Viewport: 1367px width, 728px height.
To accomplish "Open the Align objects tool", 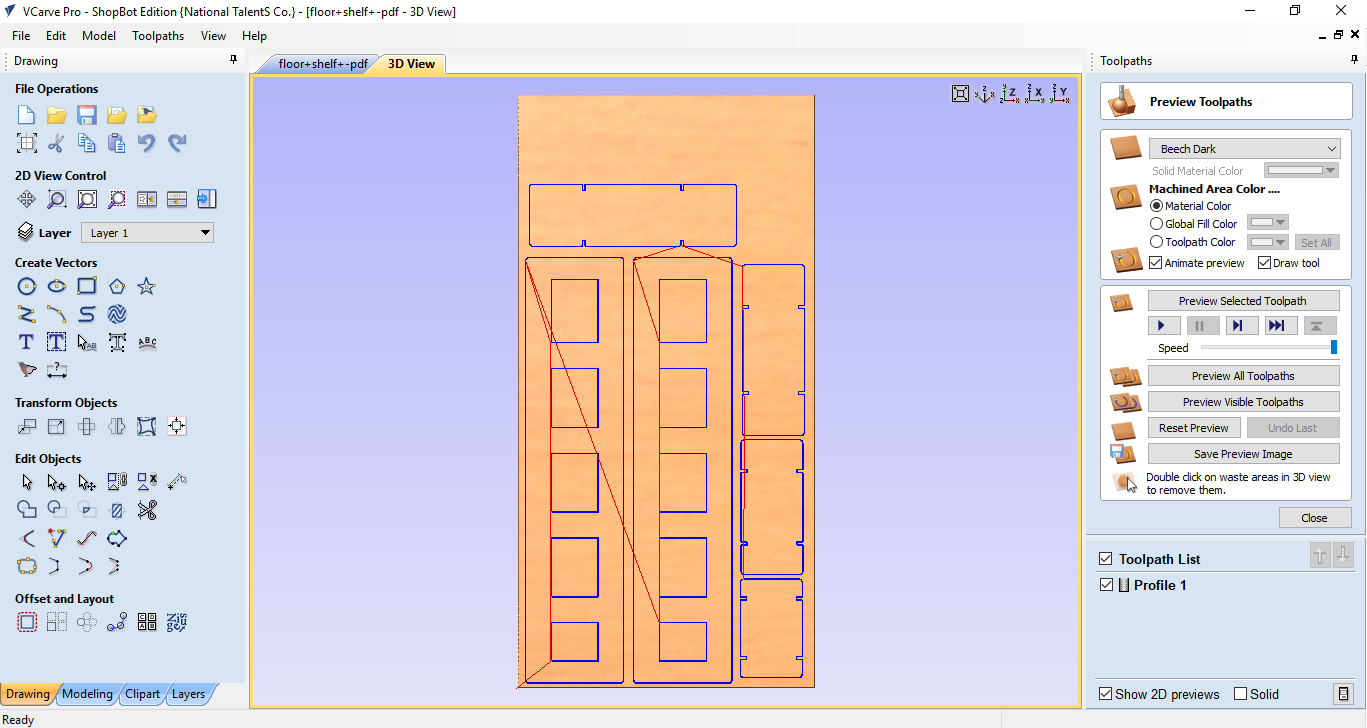I will (x=177, y=427).
